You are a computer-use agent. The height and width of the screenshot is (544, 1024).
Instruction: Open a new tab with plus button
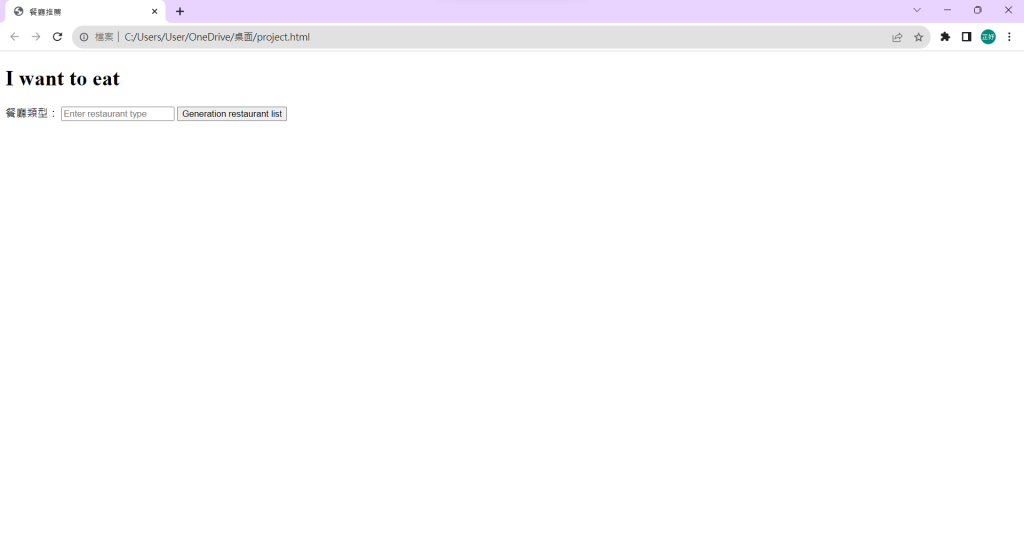point(180,11)
